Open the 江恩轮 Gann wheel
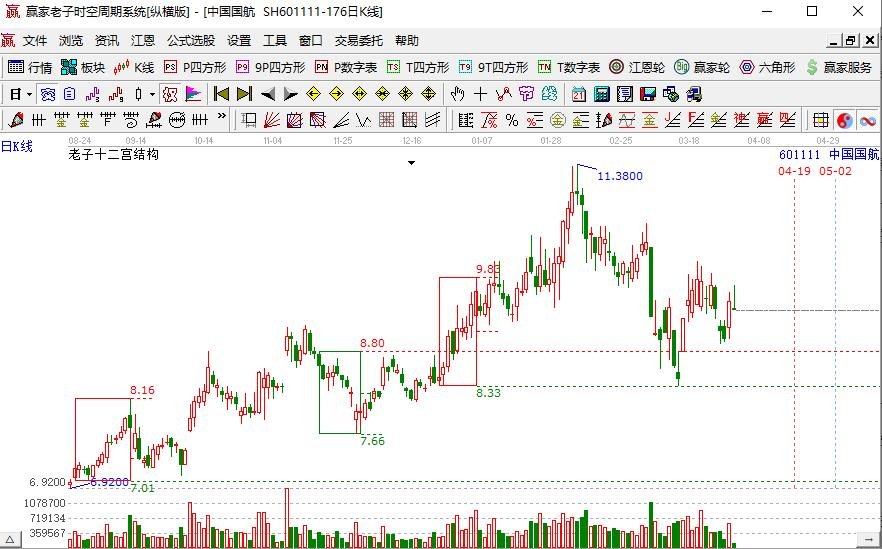The image size is (882, 549). (637, 68)
